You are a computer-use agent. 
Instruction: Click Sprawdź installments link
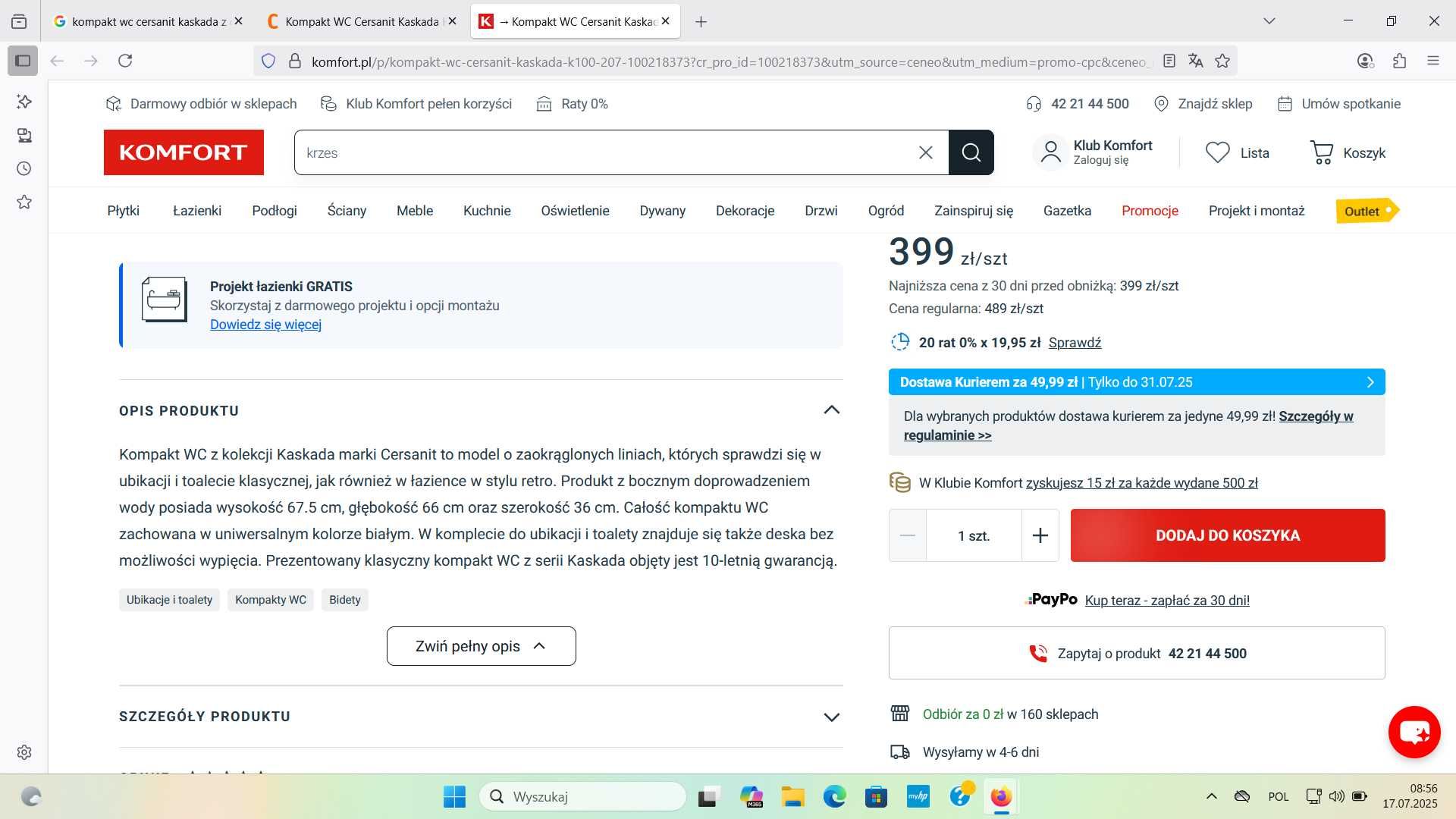pos(1075,343)
